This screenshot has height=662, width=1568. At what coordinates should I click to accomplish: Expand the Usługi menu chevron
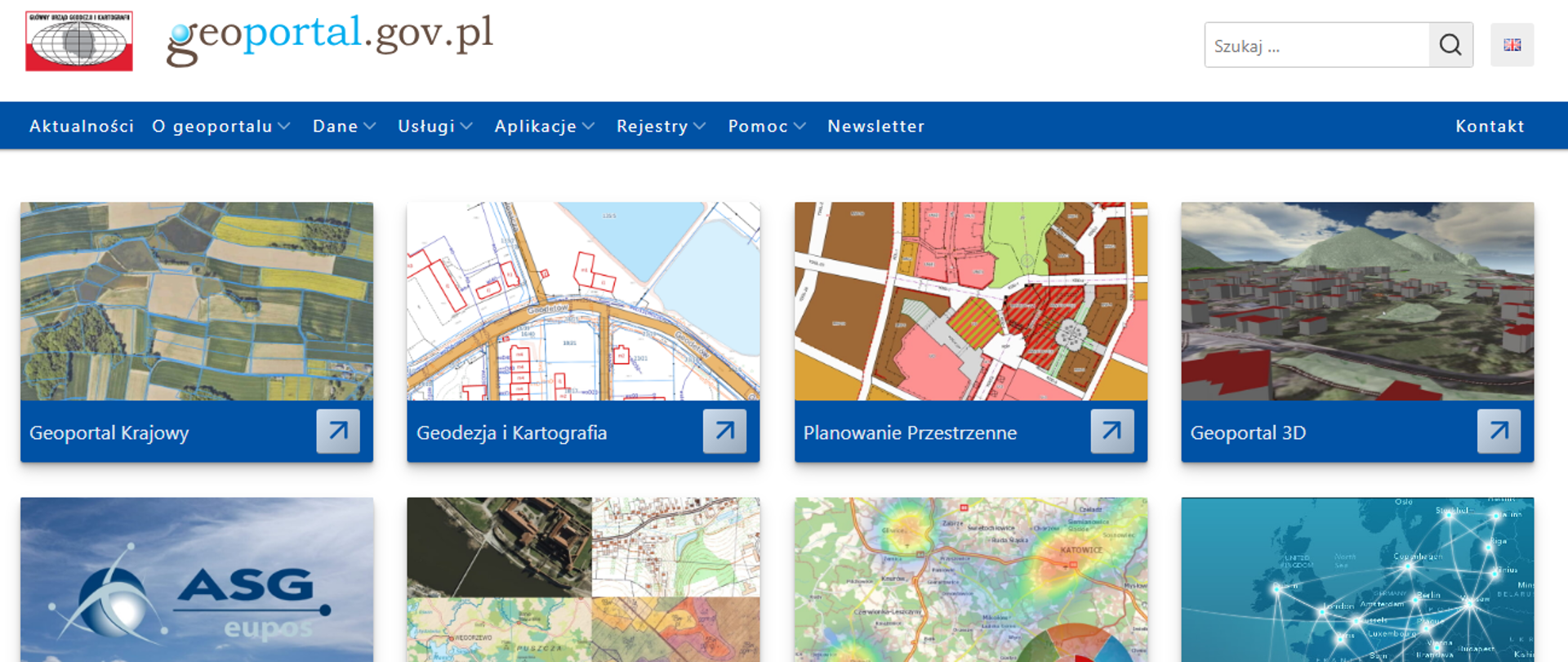tap(466, 126)
